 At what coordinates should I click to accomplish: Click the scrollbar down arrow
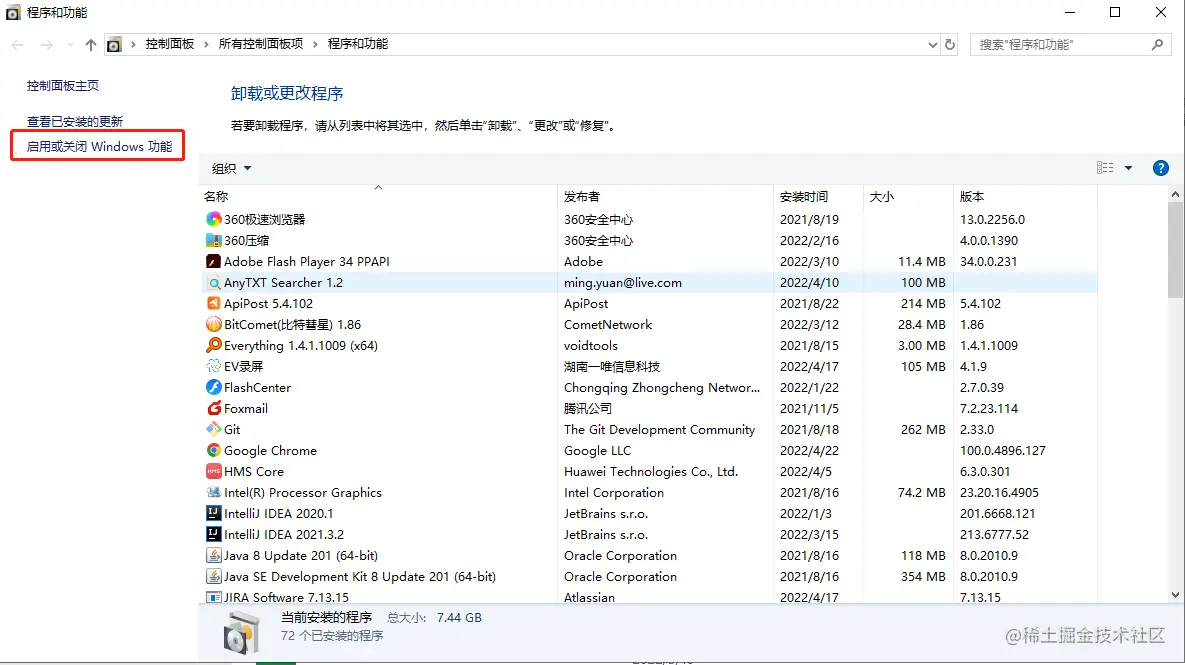pos(1175,595)
